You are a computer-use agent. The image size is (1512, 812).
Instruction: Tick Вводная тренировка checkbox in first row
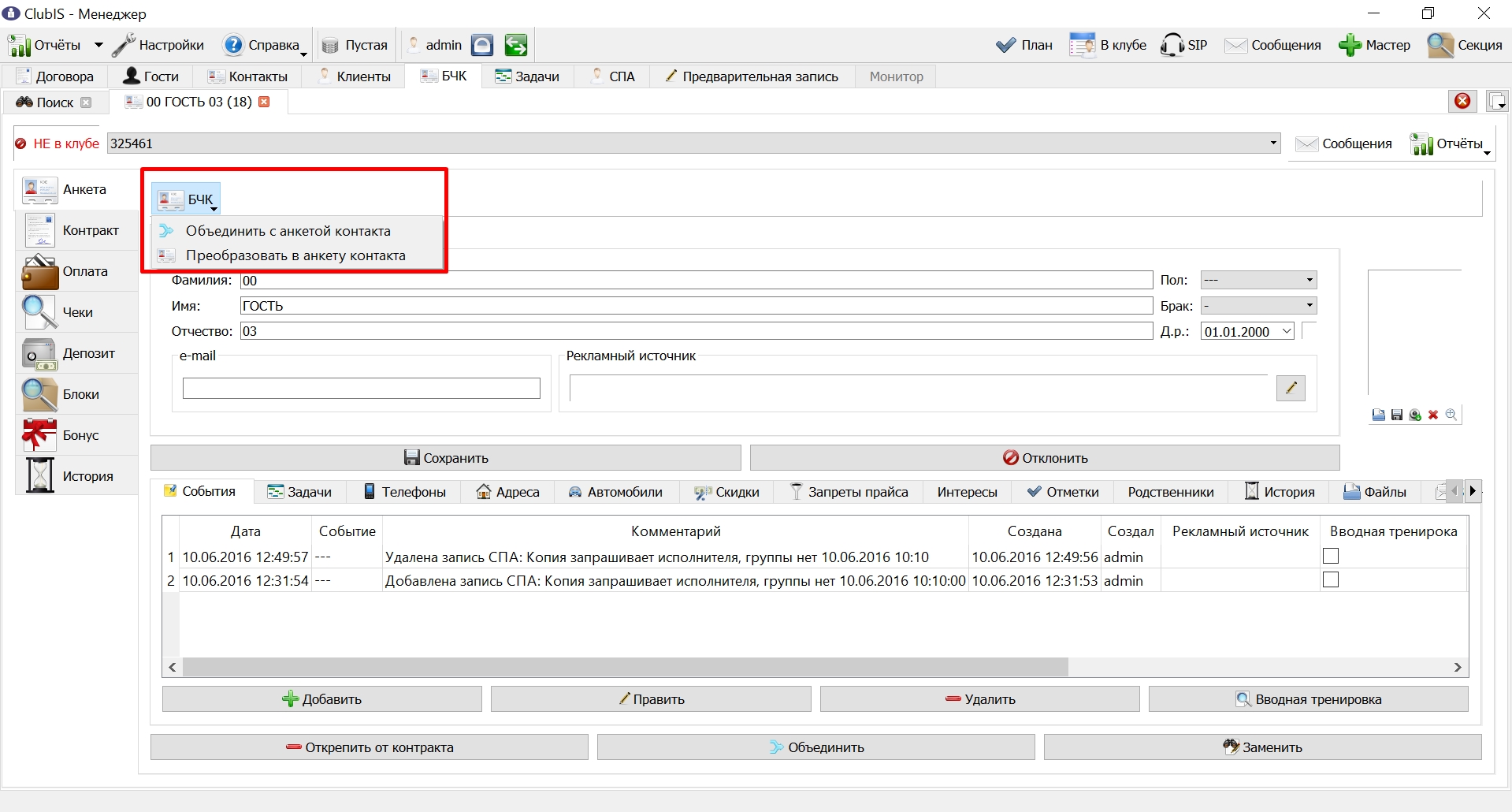click(1331, 556)
